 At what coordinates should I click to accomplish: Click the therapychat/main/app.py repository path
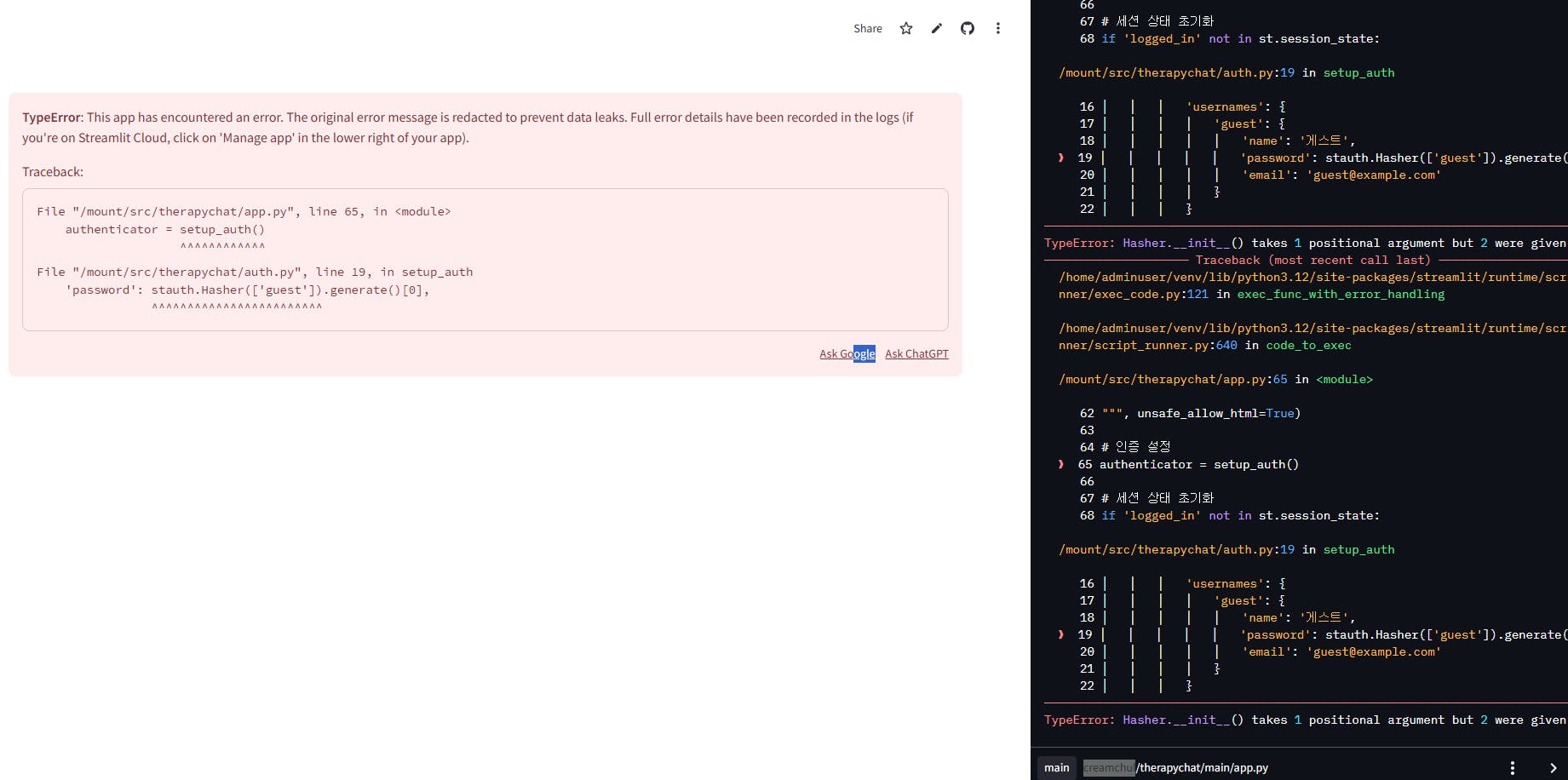(x=1175, y=767)
